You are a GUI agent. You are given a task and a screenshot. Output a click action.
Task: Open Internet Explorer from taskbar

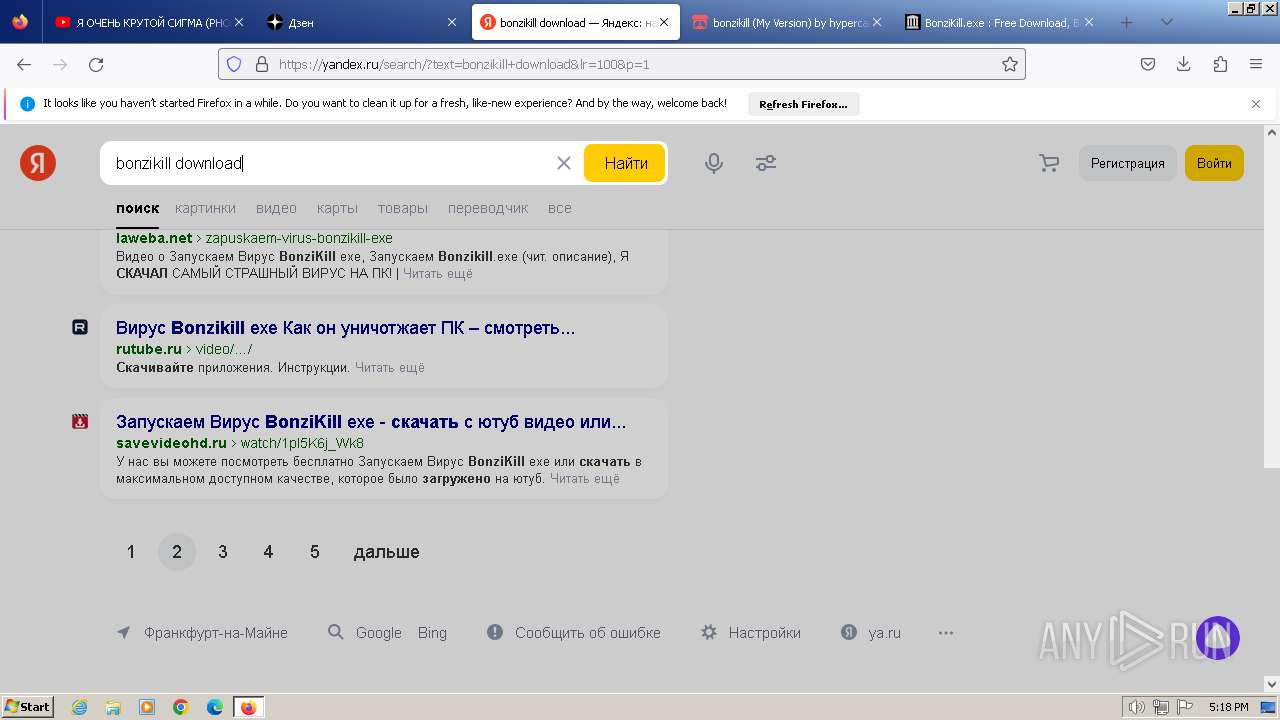coord(80,707)
